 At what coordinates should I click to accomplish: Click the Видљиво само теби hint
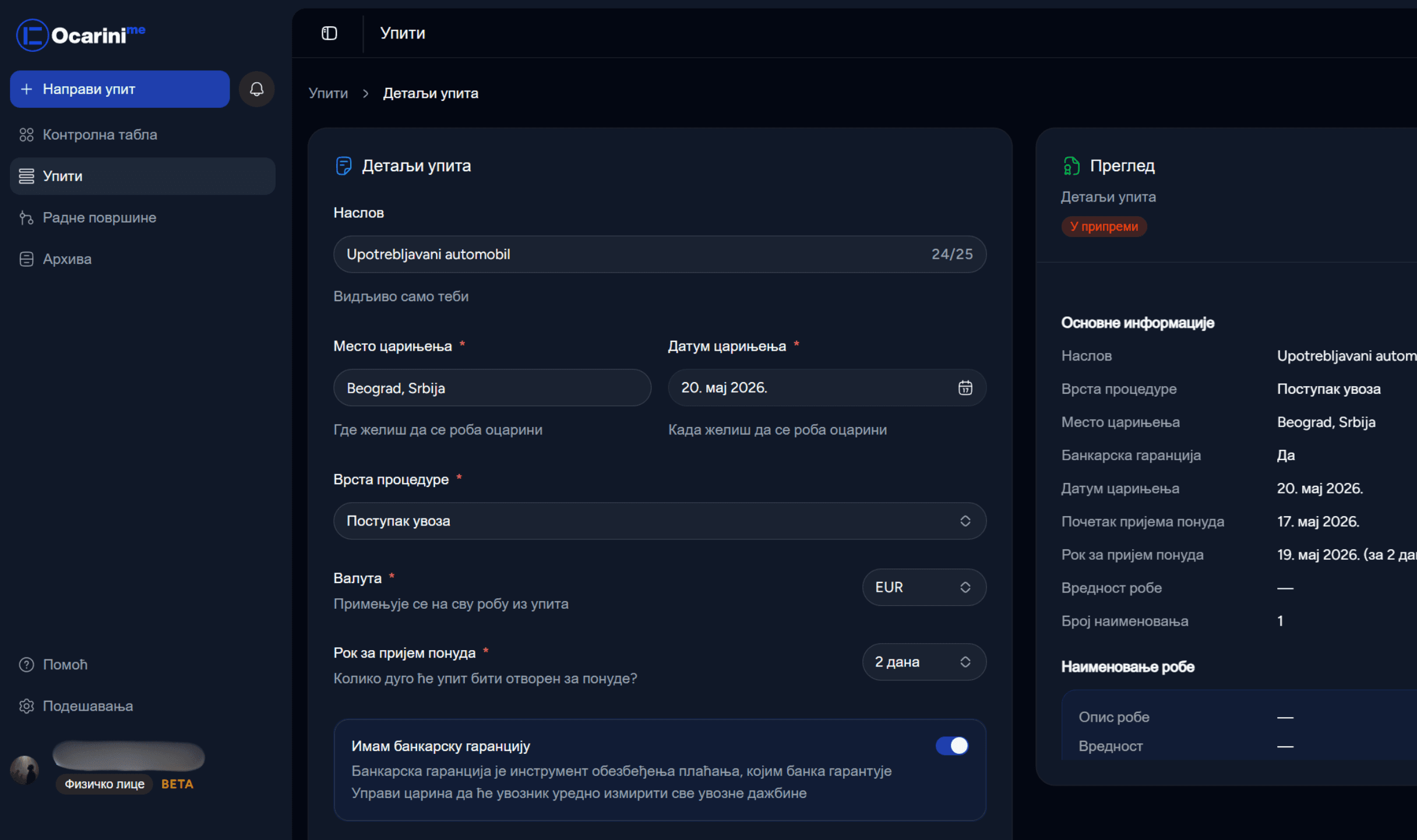click(x=401, y=297)
